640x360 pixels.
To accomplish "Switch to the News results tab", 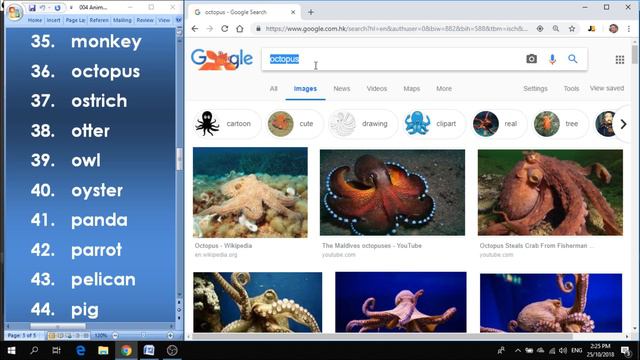I will [x=342, y=89].
